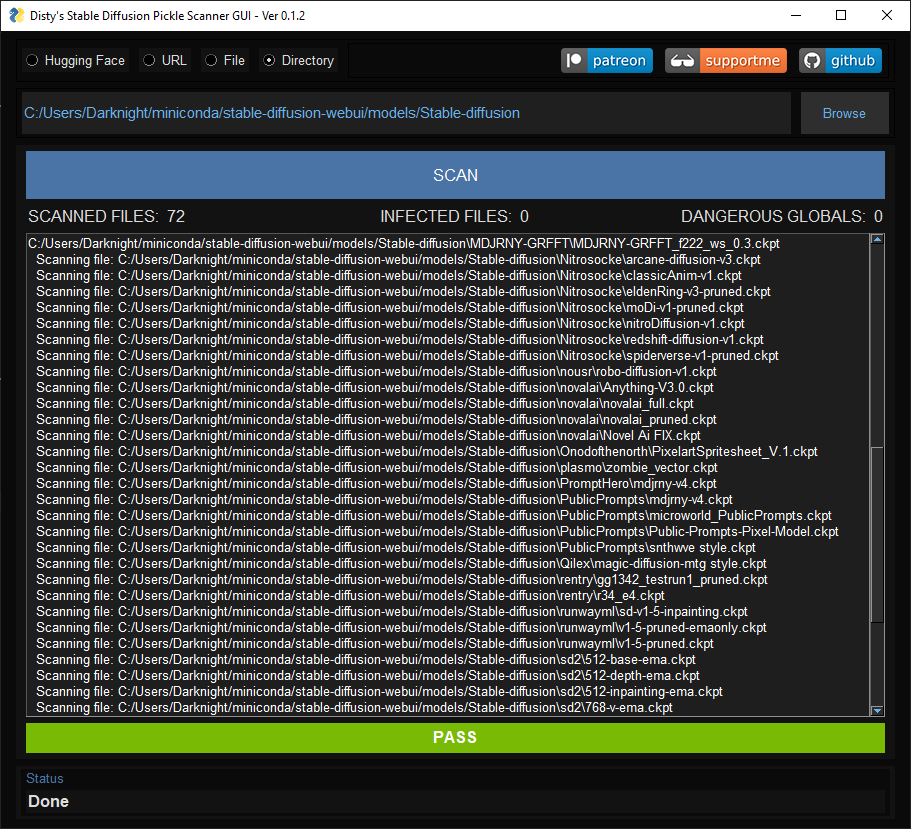Click the arcane-diffusion-v3.ckpt log line
Viewport: 911px width, 829px height.
(398, 260)
